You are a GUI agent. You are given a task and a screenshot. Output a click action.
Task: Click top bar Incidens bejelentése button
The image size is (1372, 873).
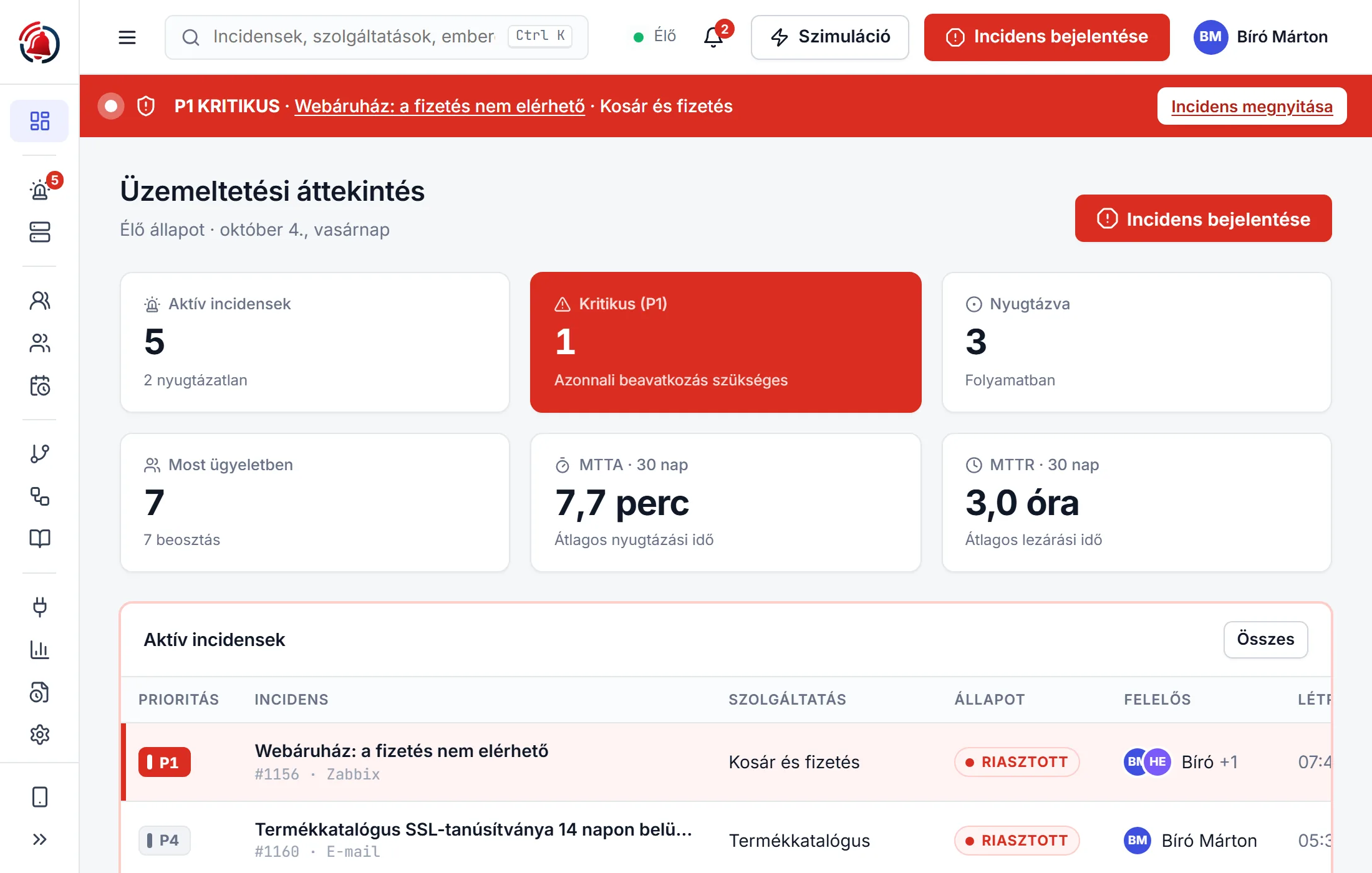point(1047,37)
